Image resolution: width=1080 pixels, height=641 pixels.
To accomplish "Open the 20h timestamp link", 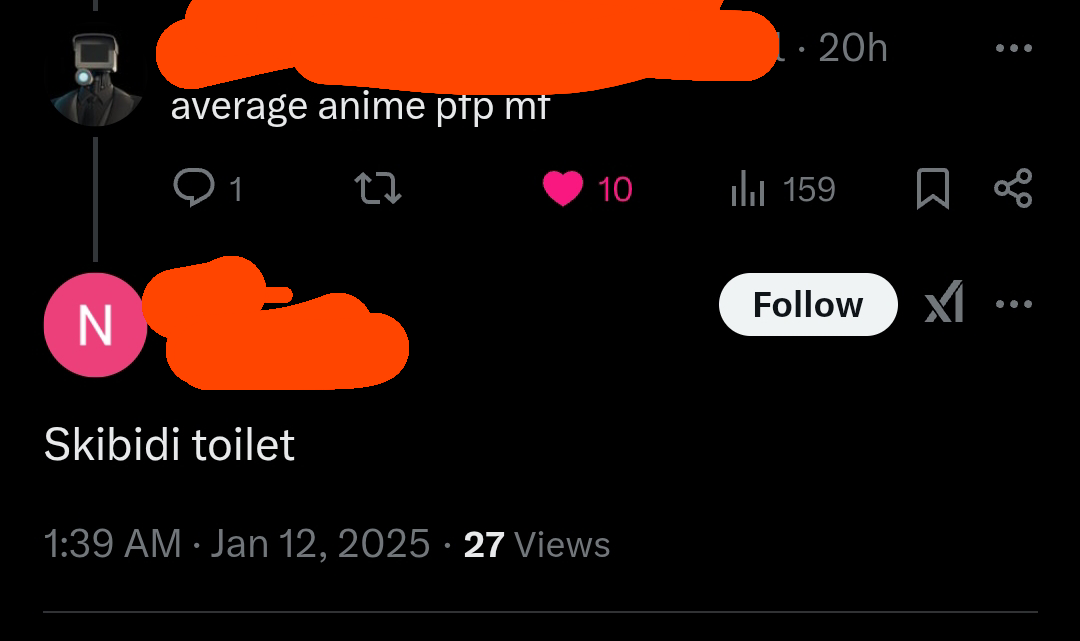I will (853, 48).
